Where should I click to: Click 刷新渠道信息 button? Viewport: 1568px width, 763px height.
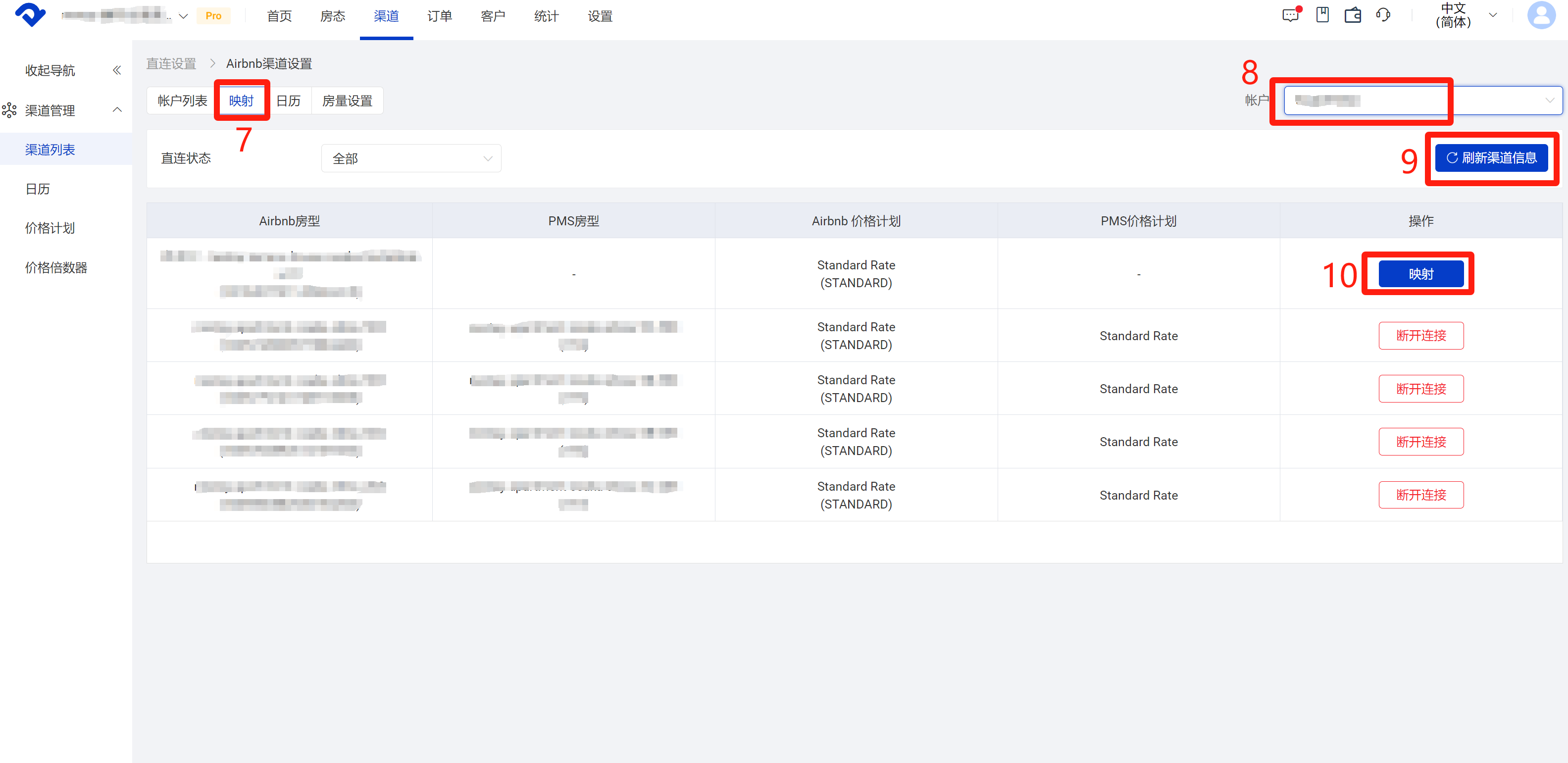[x=1491, y=158]
